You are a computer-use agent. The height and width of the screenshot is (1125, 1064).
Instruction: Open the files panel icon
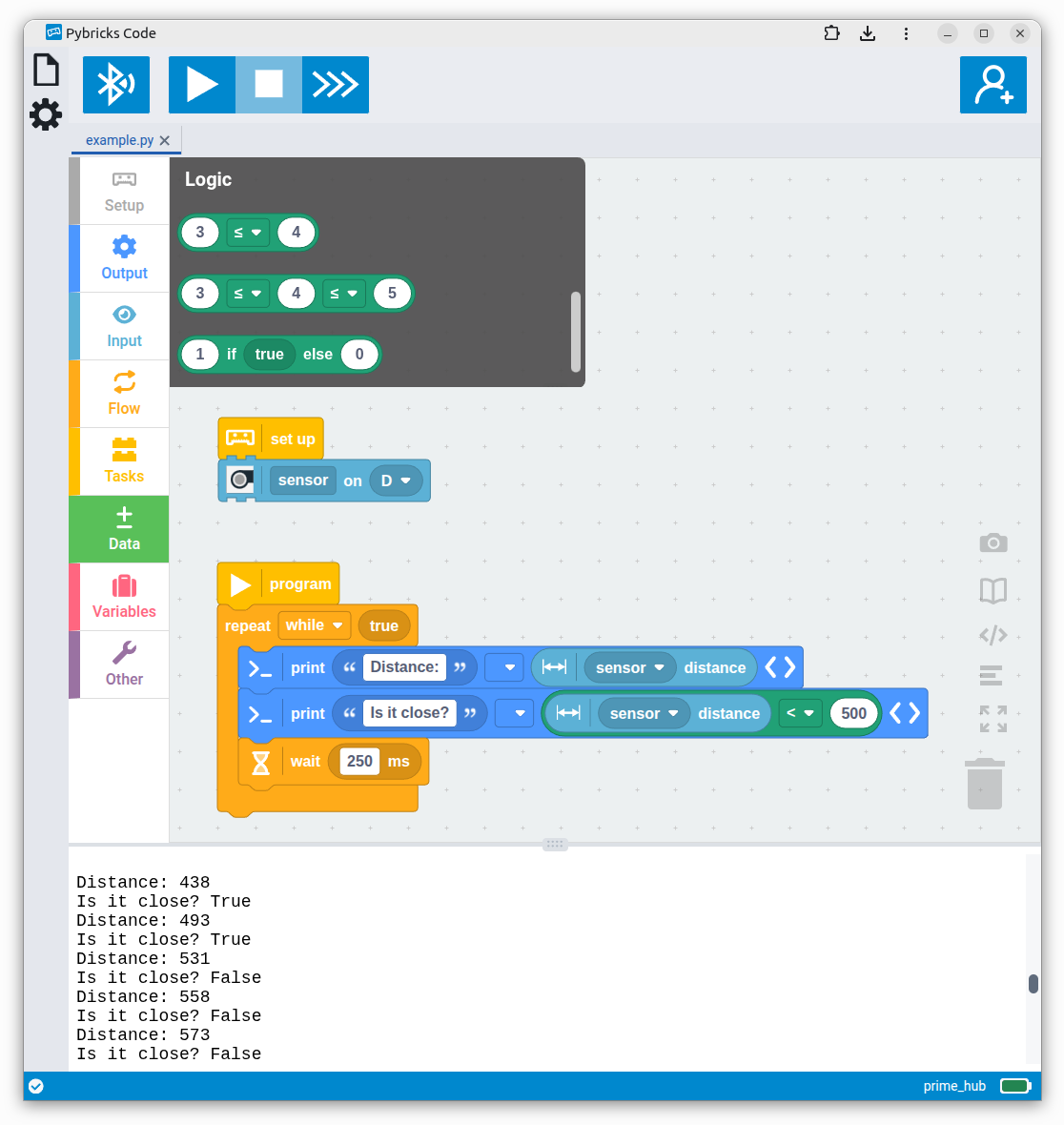tap(46, 71)
